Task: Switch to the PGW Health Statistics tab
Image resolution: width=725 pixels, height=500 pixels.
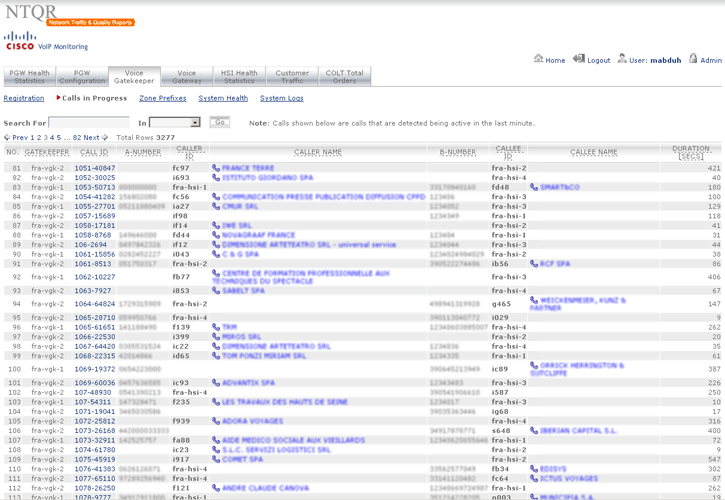Action: point(30,77)
